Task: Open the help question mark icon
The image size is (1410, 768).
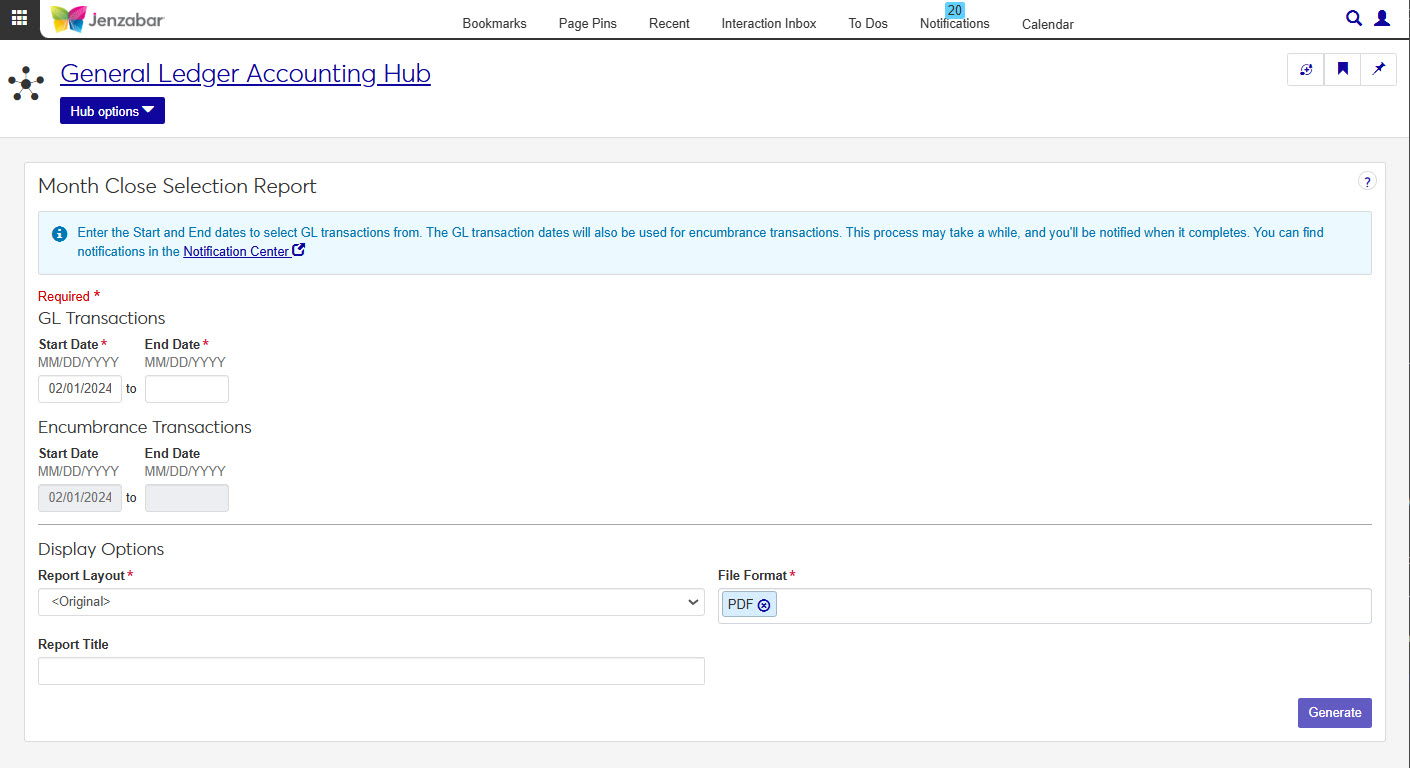Action: (1367, 181)
